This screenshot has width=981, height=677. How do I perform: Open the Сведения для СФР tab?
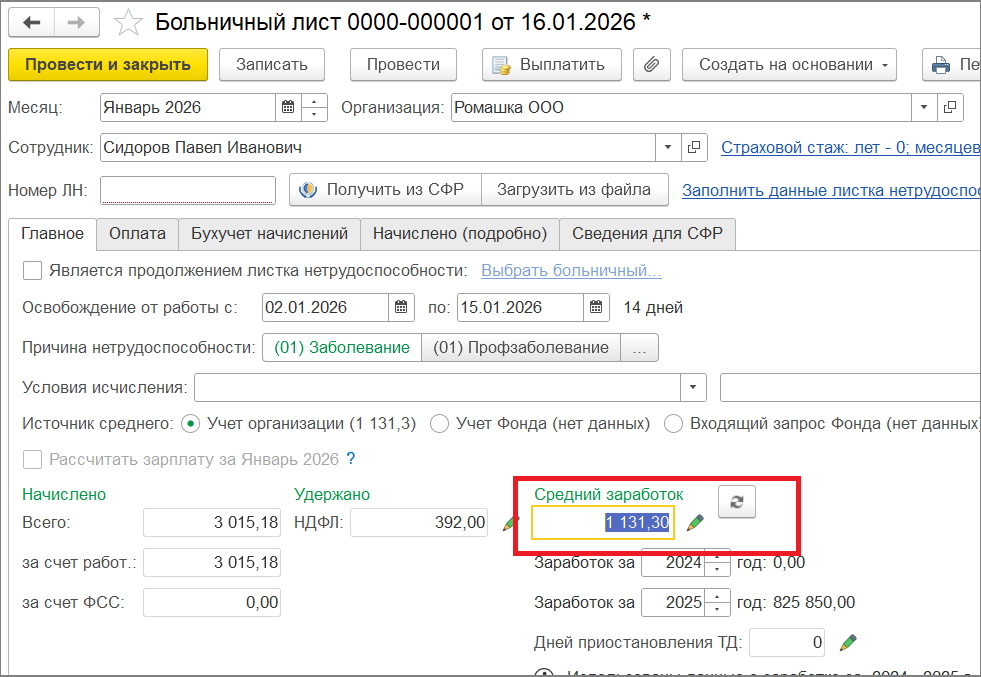tap(647, 234)
